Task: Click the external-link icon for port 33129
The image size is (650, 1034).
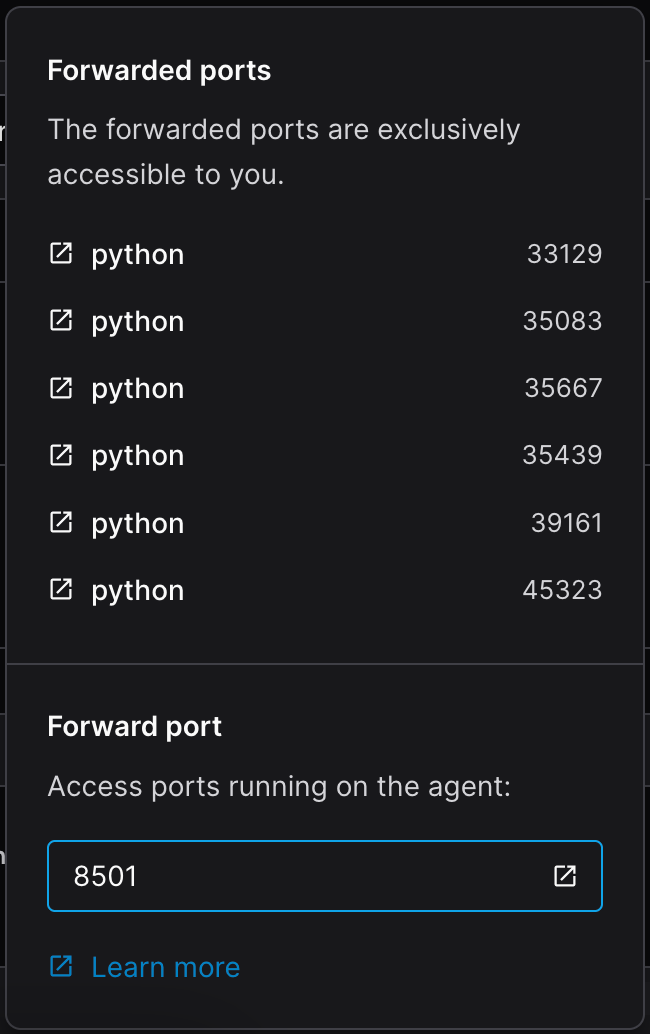Action: pyautogui.click(x=61, y=254)
